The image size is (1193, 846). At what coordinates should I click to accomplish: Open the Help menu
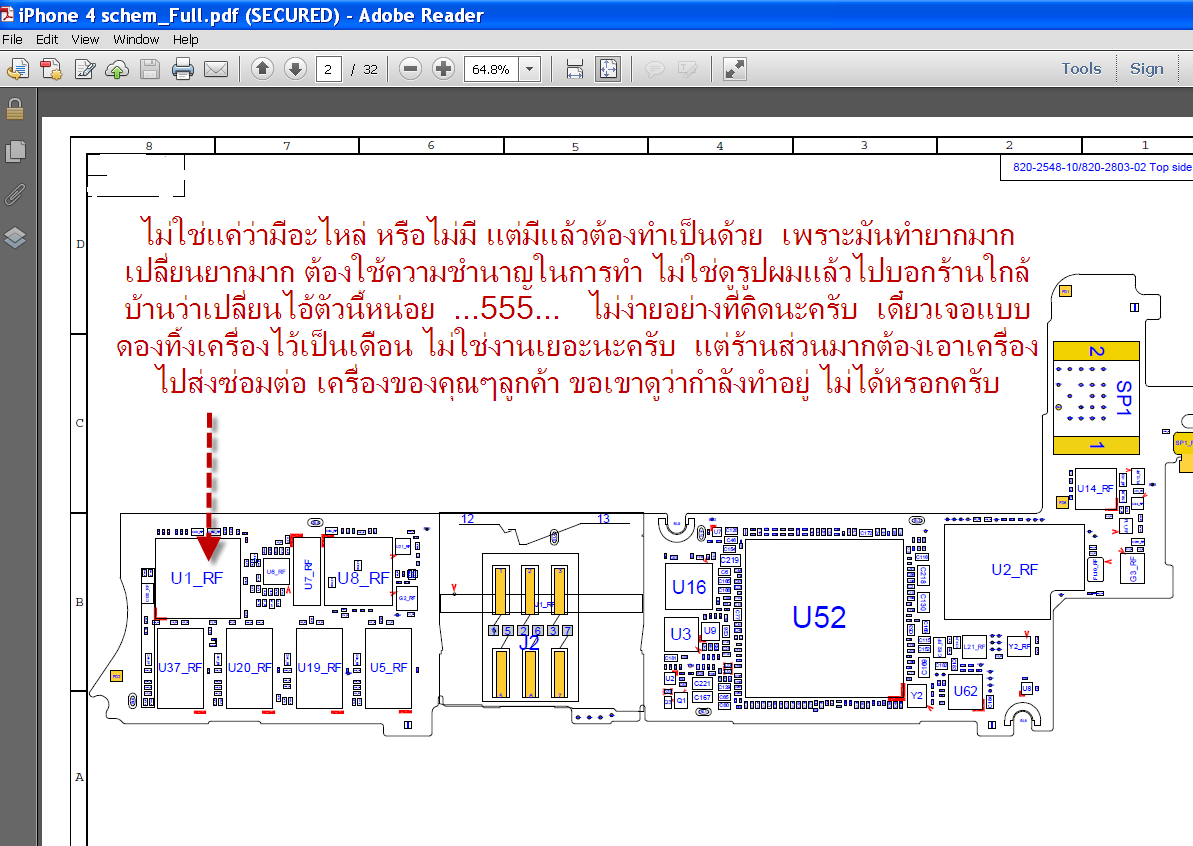click(x=185, y=40)
